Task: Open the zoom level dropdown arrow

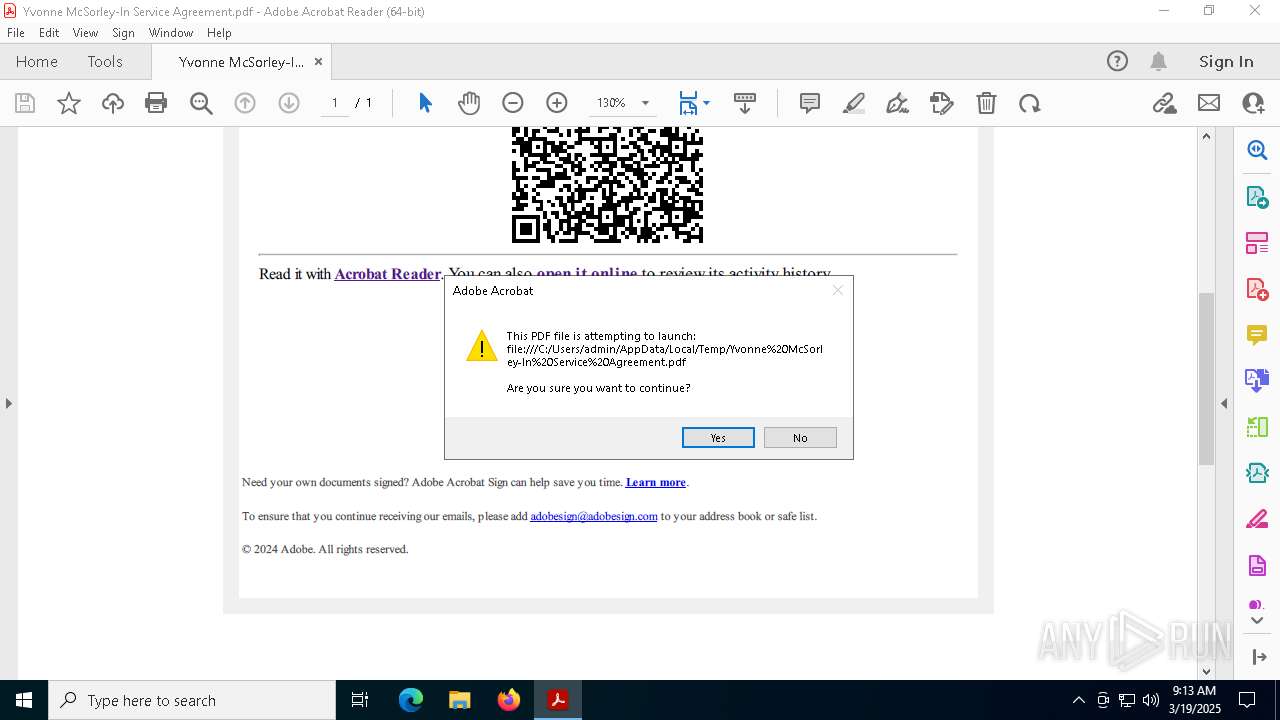Action: click(645, 103)
